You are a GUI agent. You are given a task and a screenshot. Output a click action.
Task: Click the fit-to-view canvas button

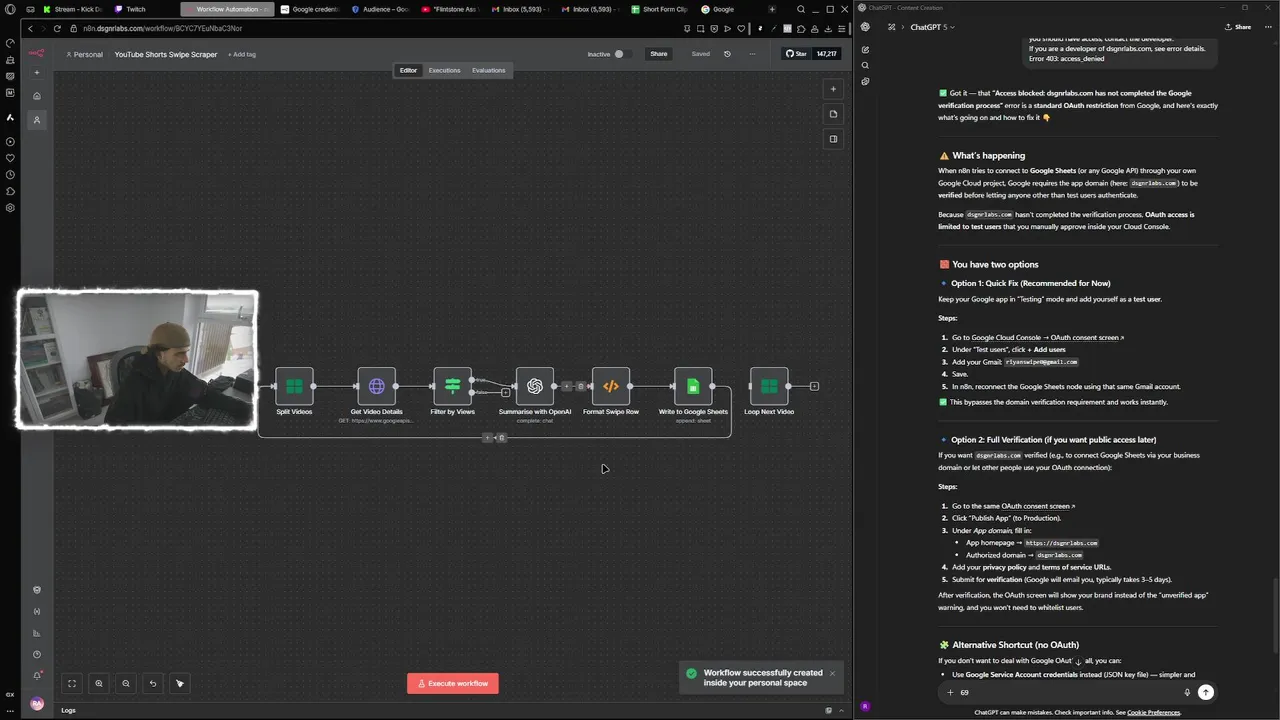(72, 684)
